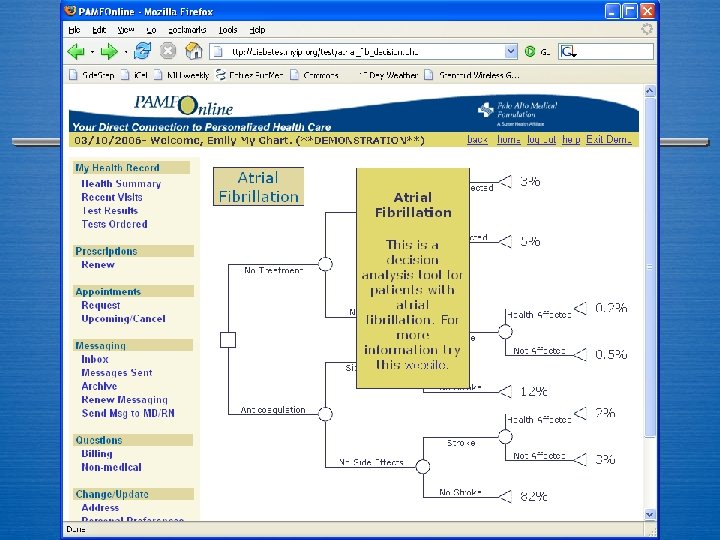Open the Go menu
This screenshot has width=720, height=540.
point(151,30)
